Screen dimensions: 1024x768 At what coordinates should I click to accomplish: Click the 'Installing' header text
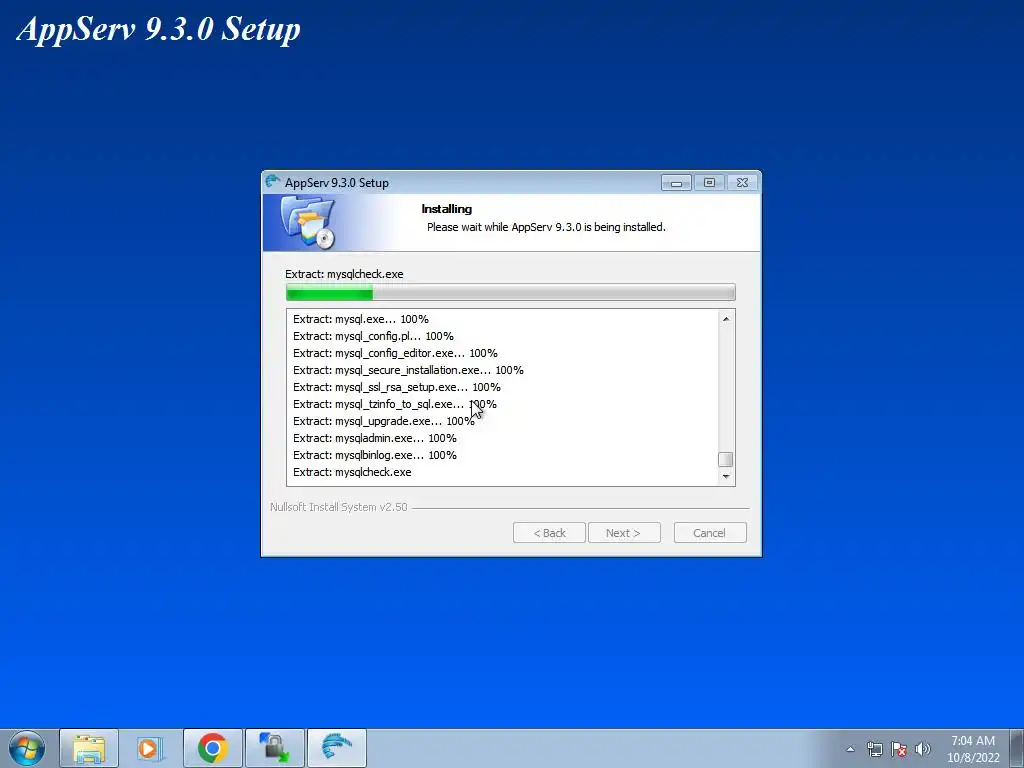coord(447,209)
